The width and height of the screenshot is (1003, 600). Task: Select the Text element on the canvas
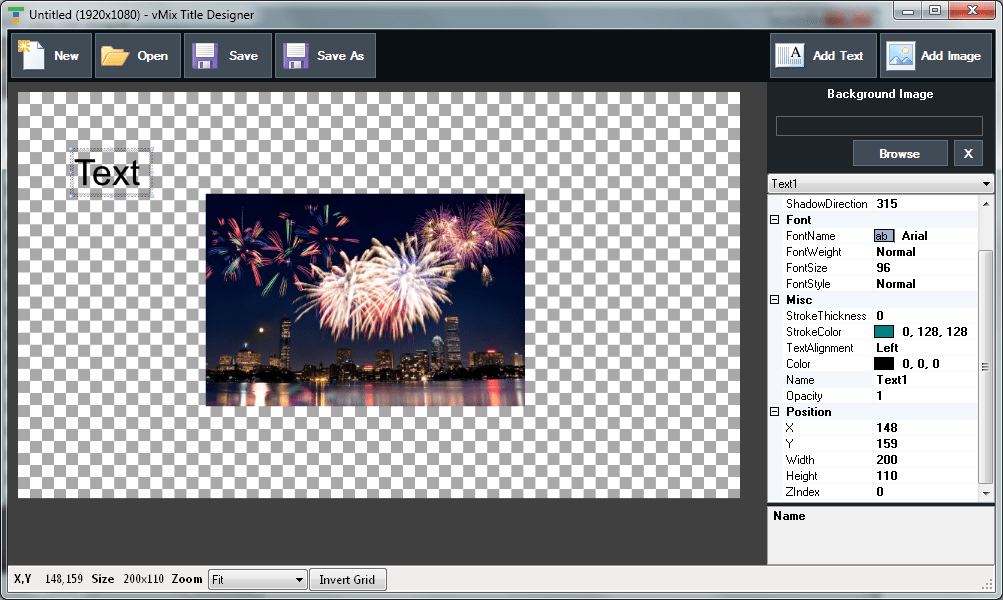(x=109, y=172)
